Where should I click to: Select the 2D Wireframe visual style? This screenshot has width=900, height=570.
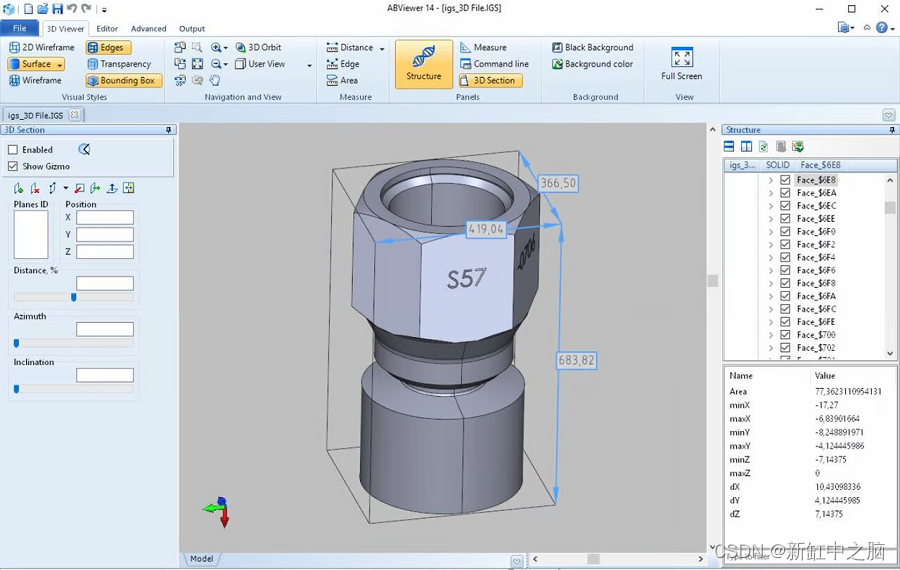[42, 47]
